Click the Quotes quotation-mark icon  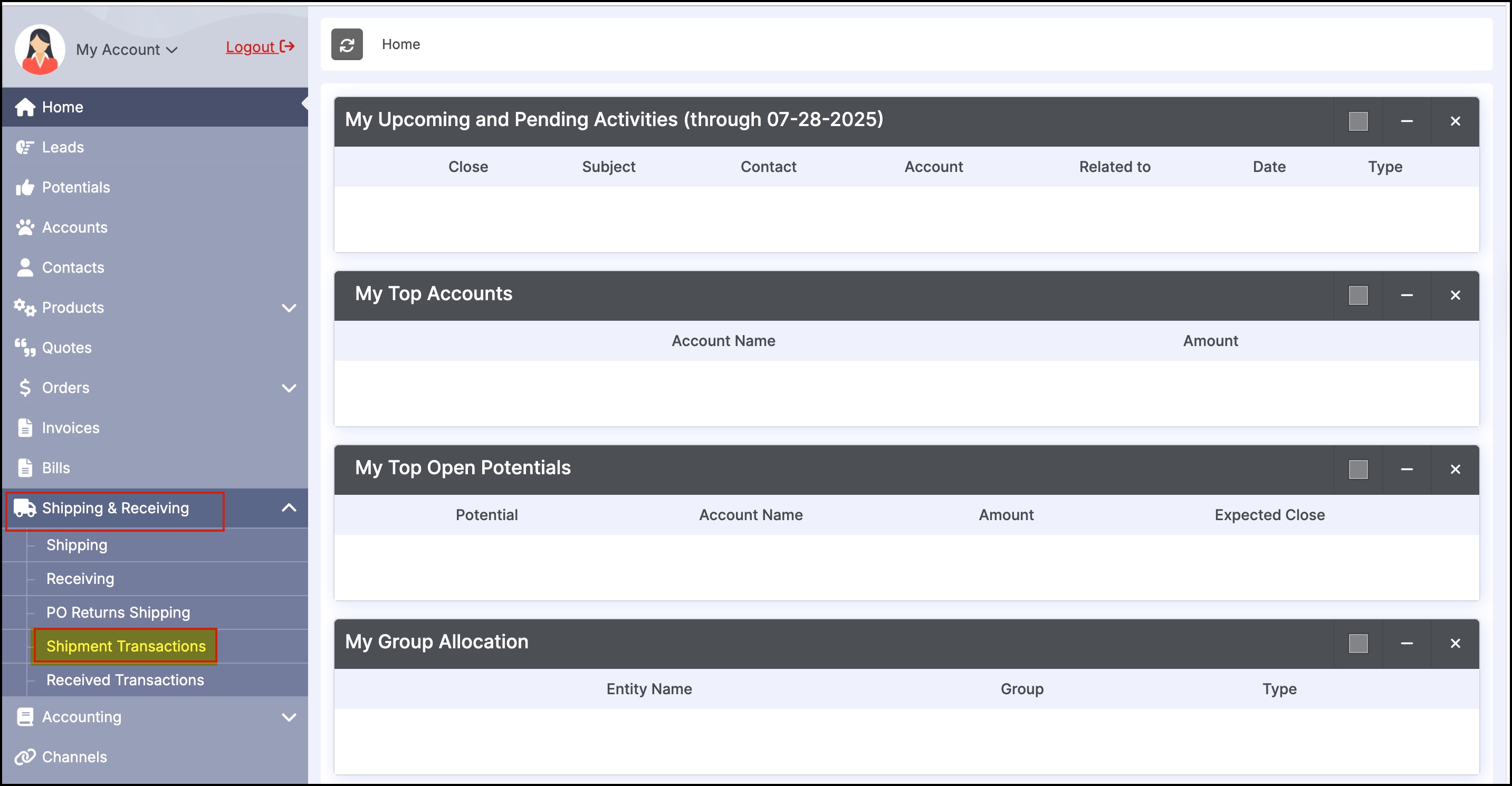click(x=25, y=348)
